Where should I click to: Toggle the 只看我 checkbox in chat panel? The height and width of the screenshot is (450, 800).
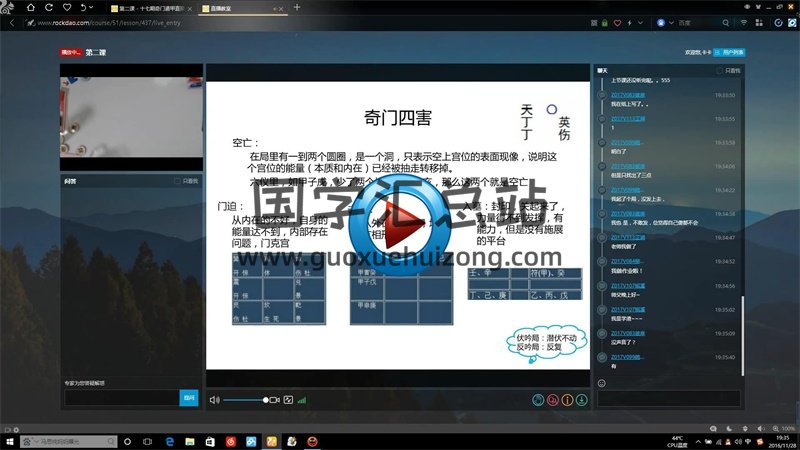(720, 72)
